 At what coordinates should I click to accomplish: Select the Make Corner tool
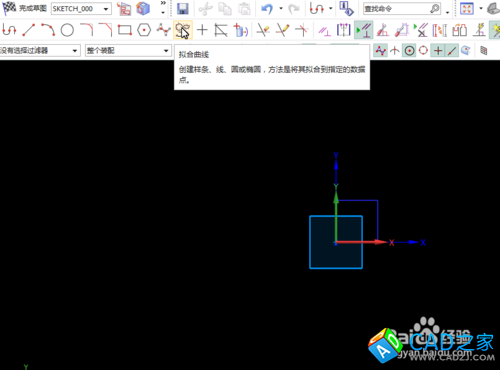(302, 30)
